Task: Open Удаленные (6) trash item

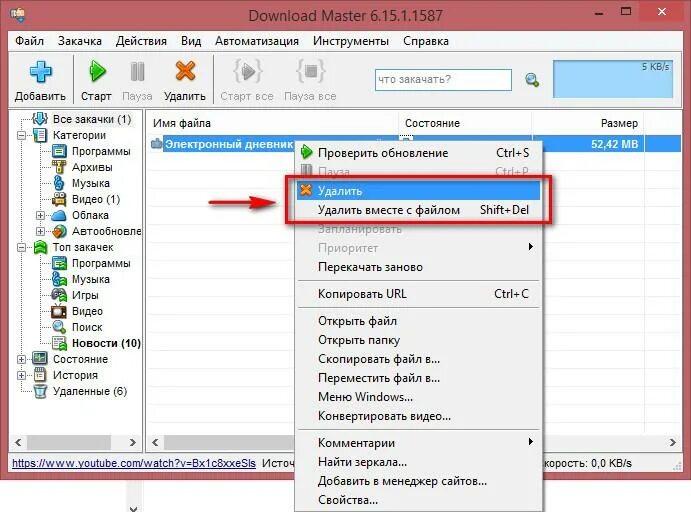Action: pyautogui.click(x=90, y=391)
